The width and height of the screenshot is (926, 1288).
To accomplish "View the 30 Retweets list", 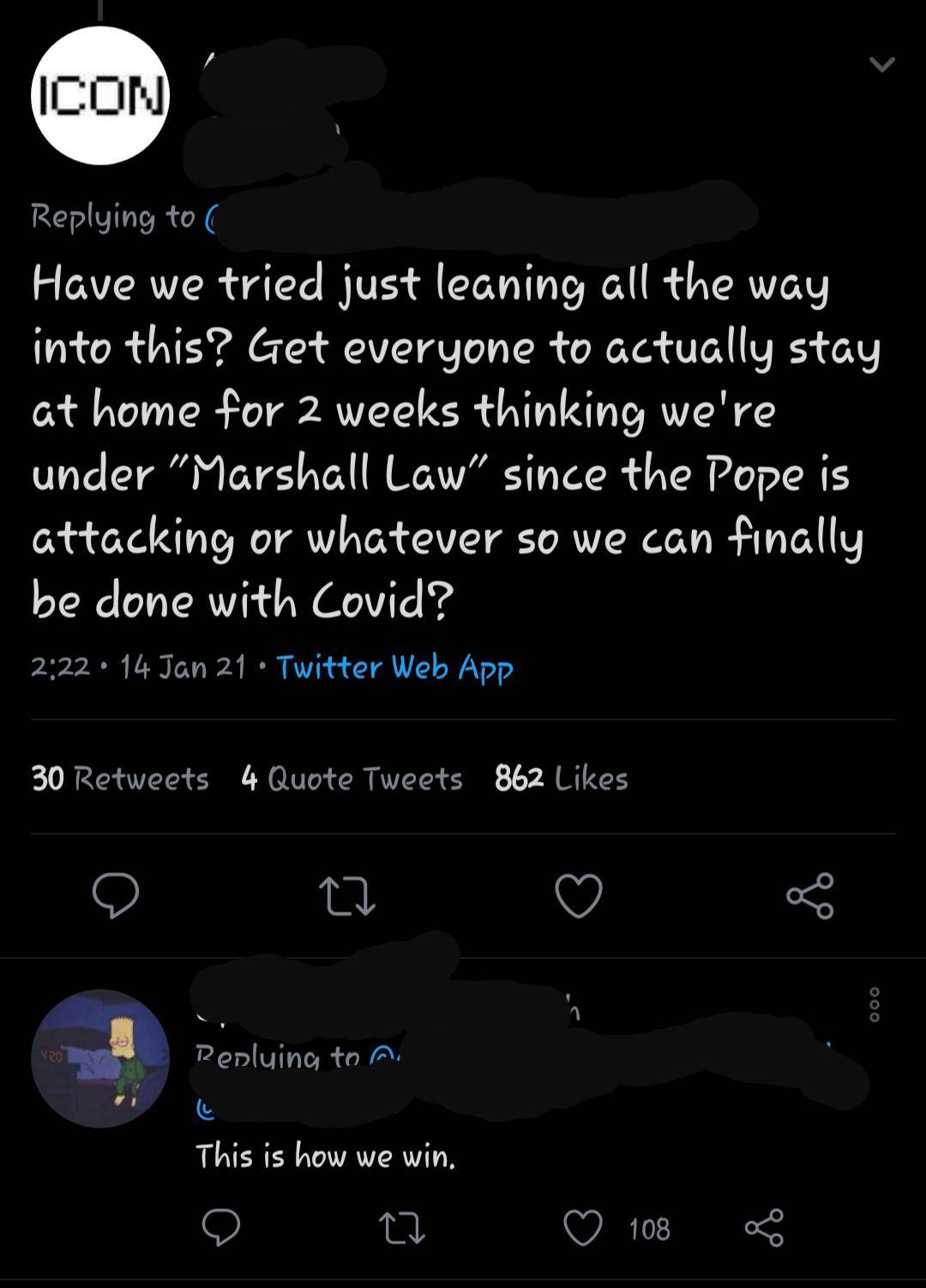I will (x=120, y=779).
